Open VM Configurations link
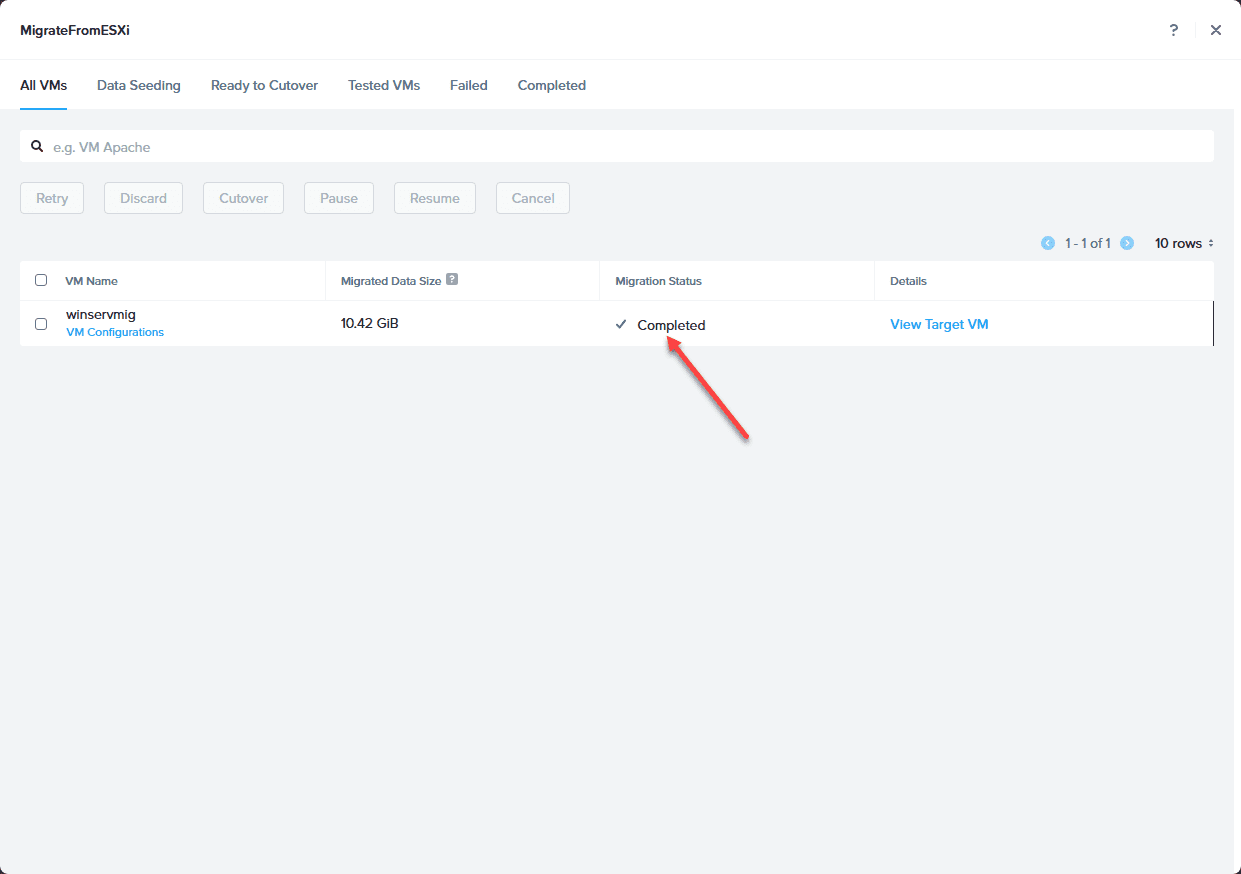This screenshot has height=874, width=1241. 115,332
